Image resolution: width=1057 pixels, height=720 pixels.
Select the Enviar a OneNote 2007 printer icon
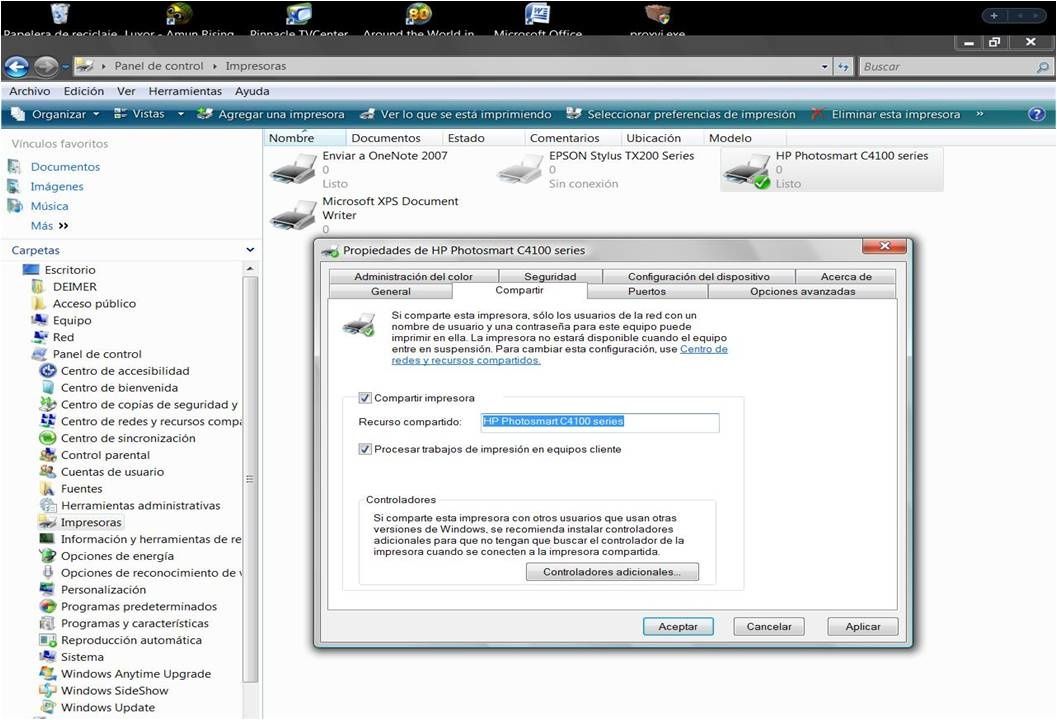tap(293, 169)
